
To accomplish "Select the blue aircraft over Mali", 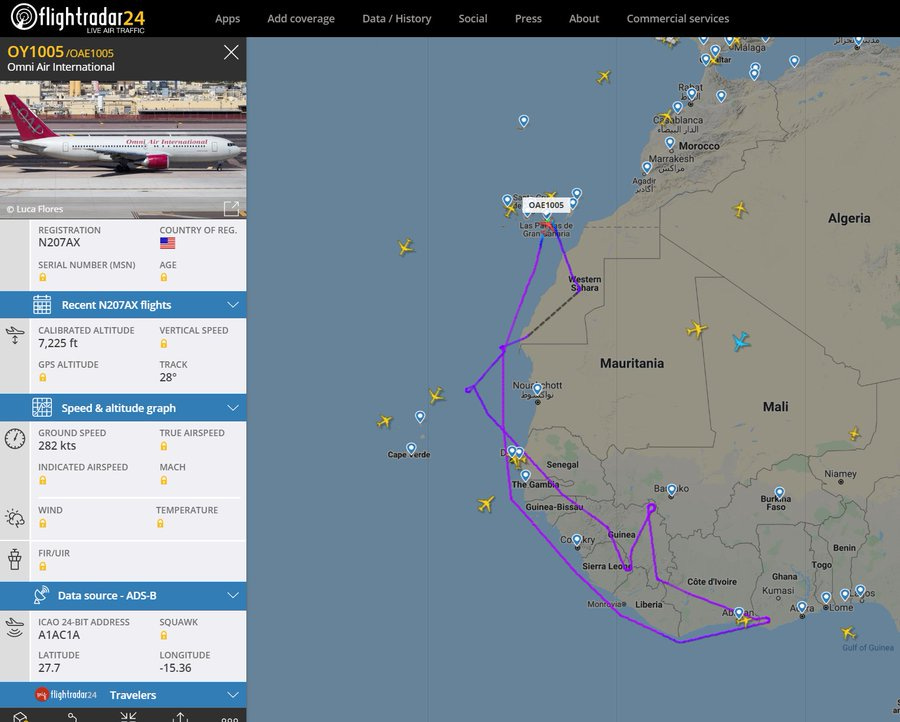I will (741, 341).
